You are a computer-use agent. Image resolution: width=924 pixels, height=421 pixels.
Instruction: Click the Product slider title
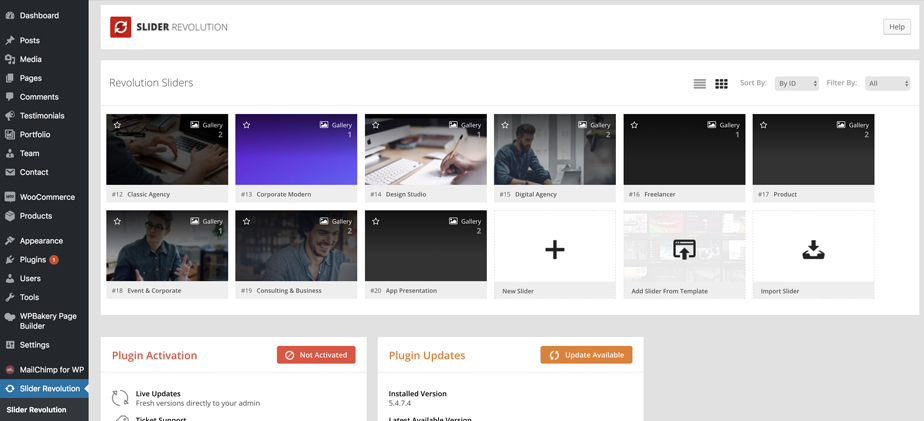click(785, 195)
